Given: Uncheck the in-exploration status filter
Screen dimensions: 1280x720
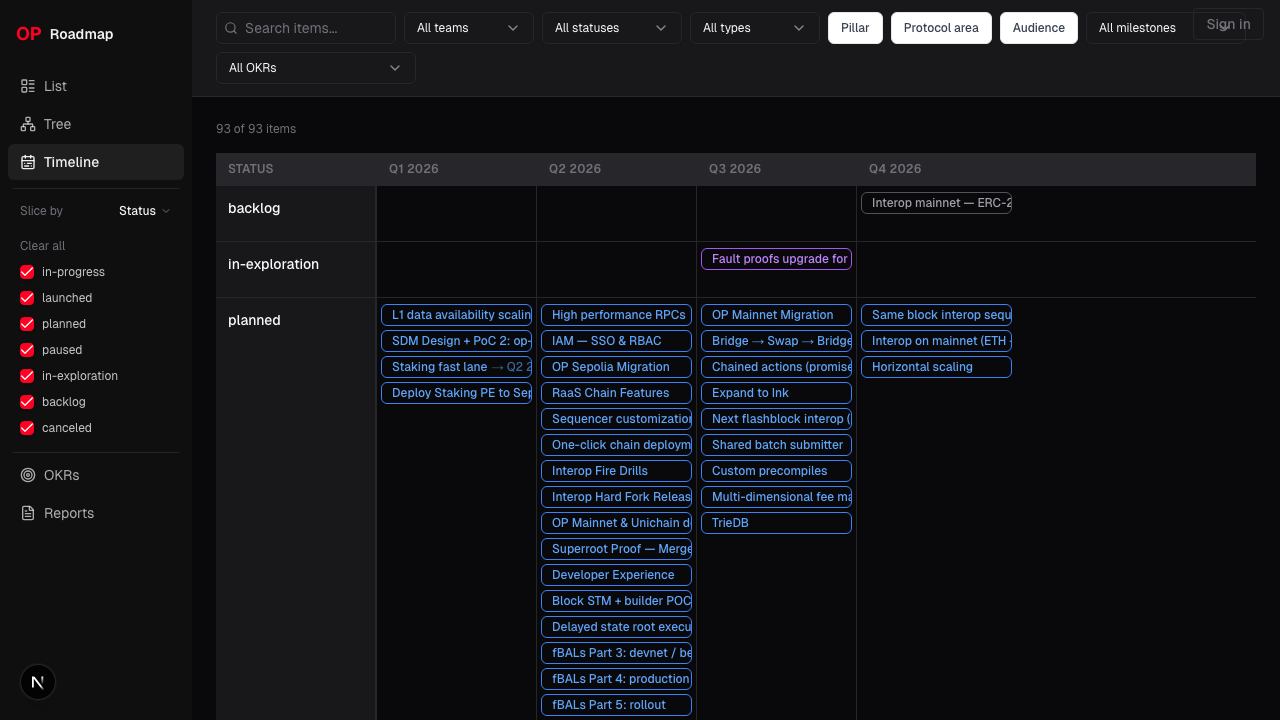Looking at the screenshot, I should [27, 376].
